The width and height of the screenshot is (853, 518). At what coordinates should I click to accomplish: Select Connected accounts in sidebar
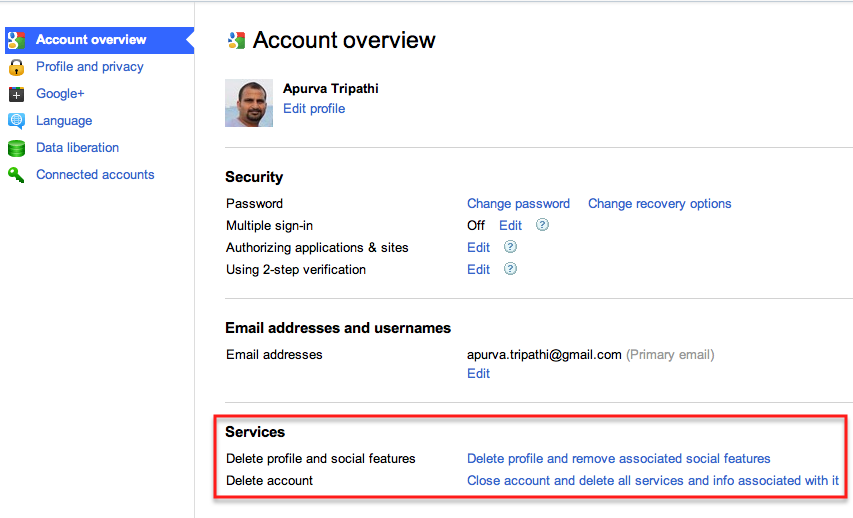(x=95, y=175)
